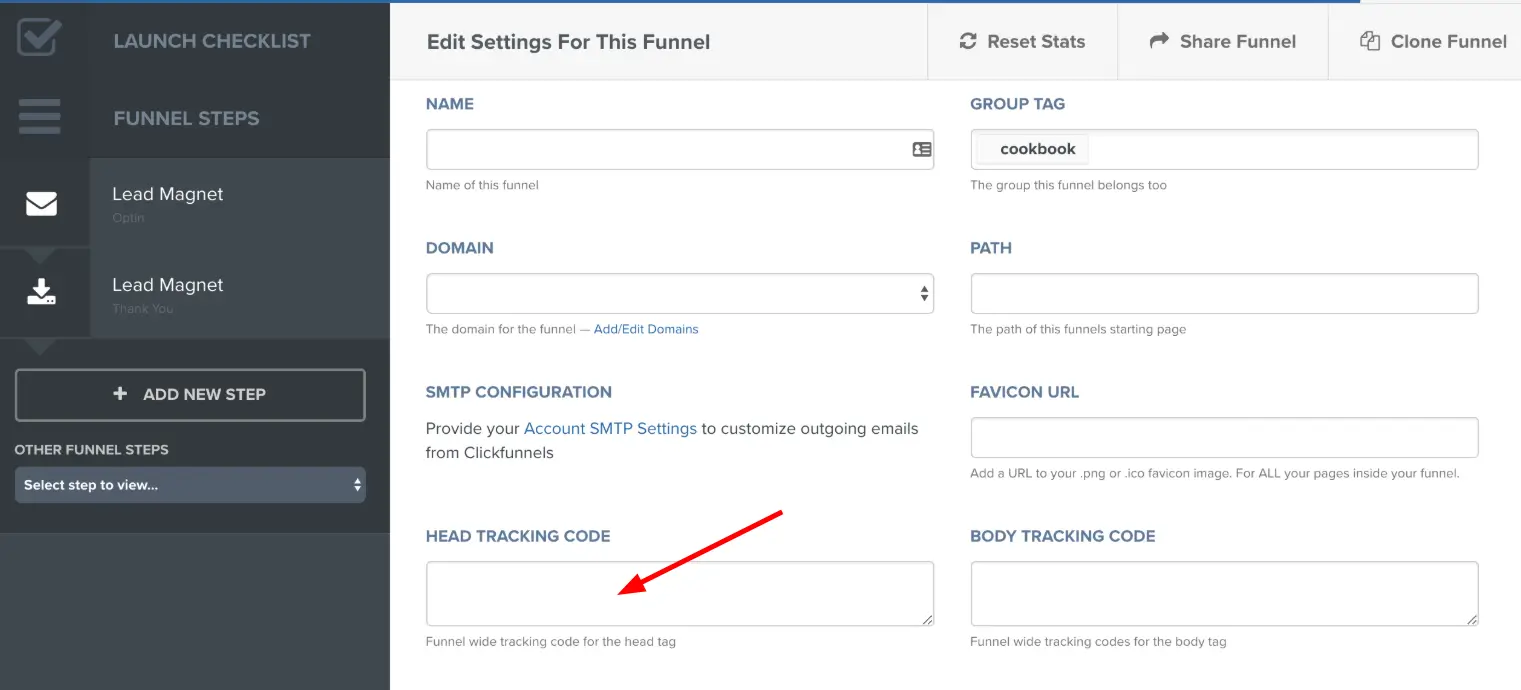Select the 'cookbook' group tag
Image resolution: width=1521 pixels, height=690 pixels.
pyautogui.click(x=1040, y=148)
